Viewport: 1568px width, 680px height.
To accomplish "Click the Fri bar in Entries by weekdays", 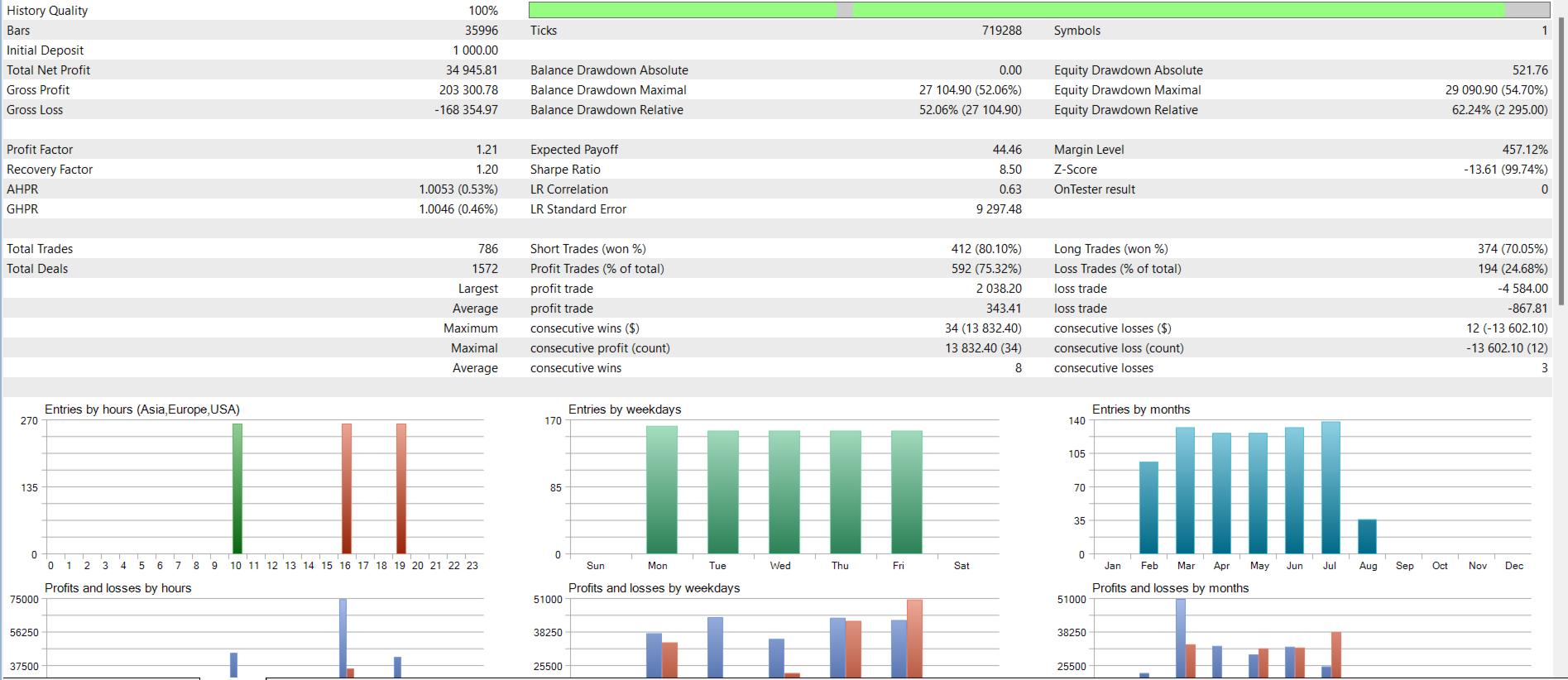I will pyautogui.click(x=907, y=492).
